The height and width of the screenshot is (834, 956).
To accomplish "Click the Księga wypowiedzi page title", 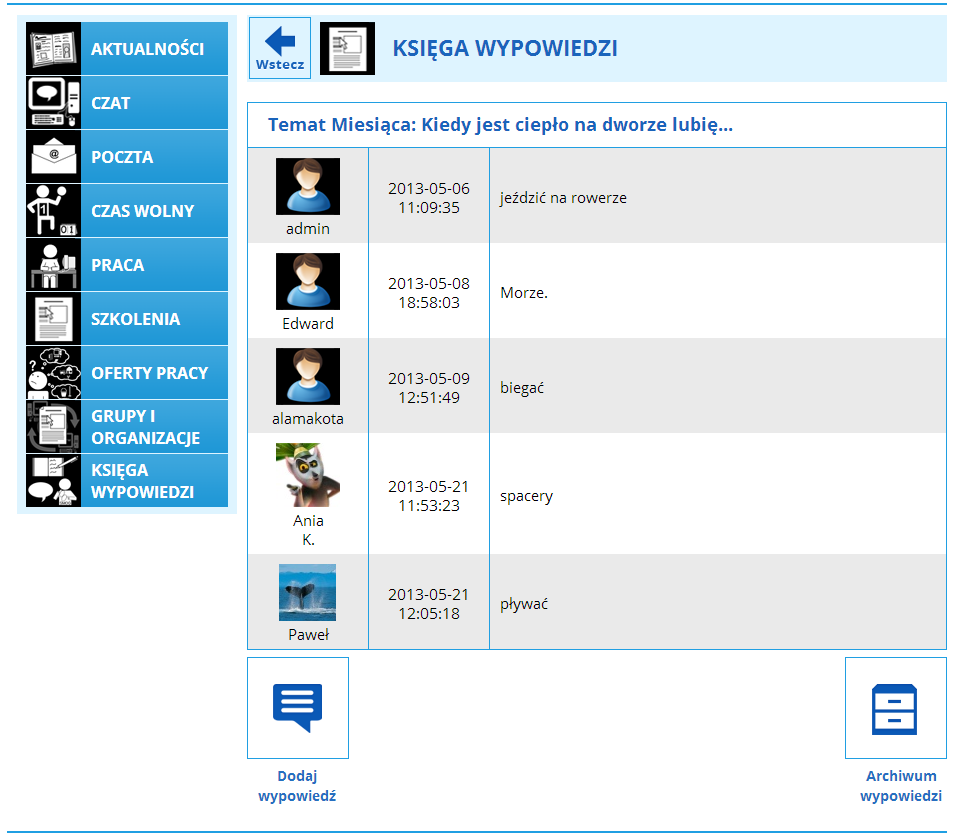I will (x=505, y=48).
